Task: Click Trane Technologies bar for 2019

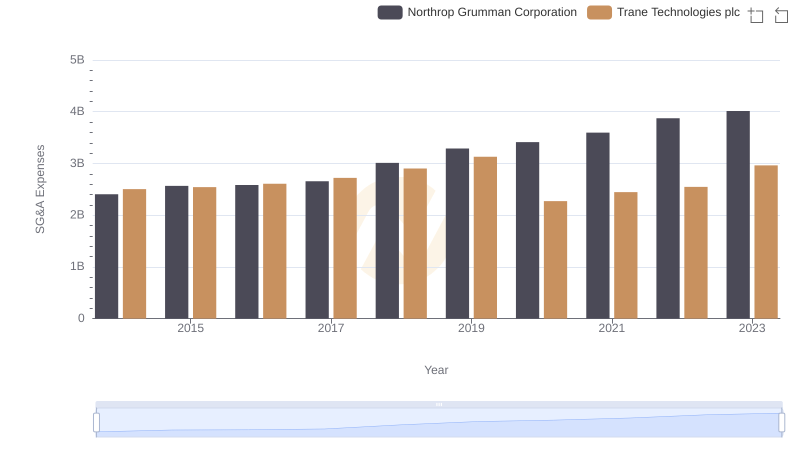Action: [485, 238]
